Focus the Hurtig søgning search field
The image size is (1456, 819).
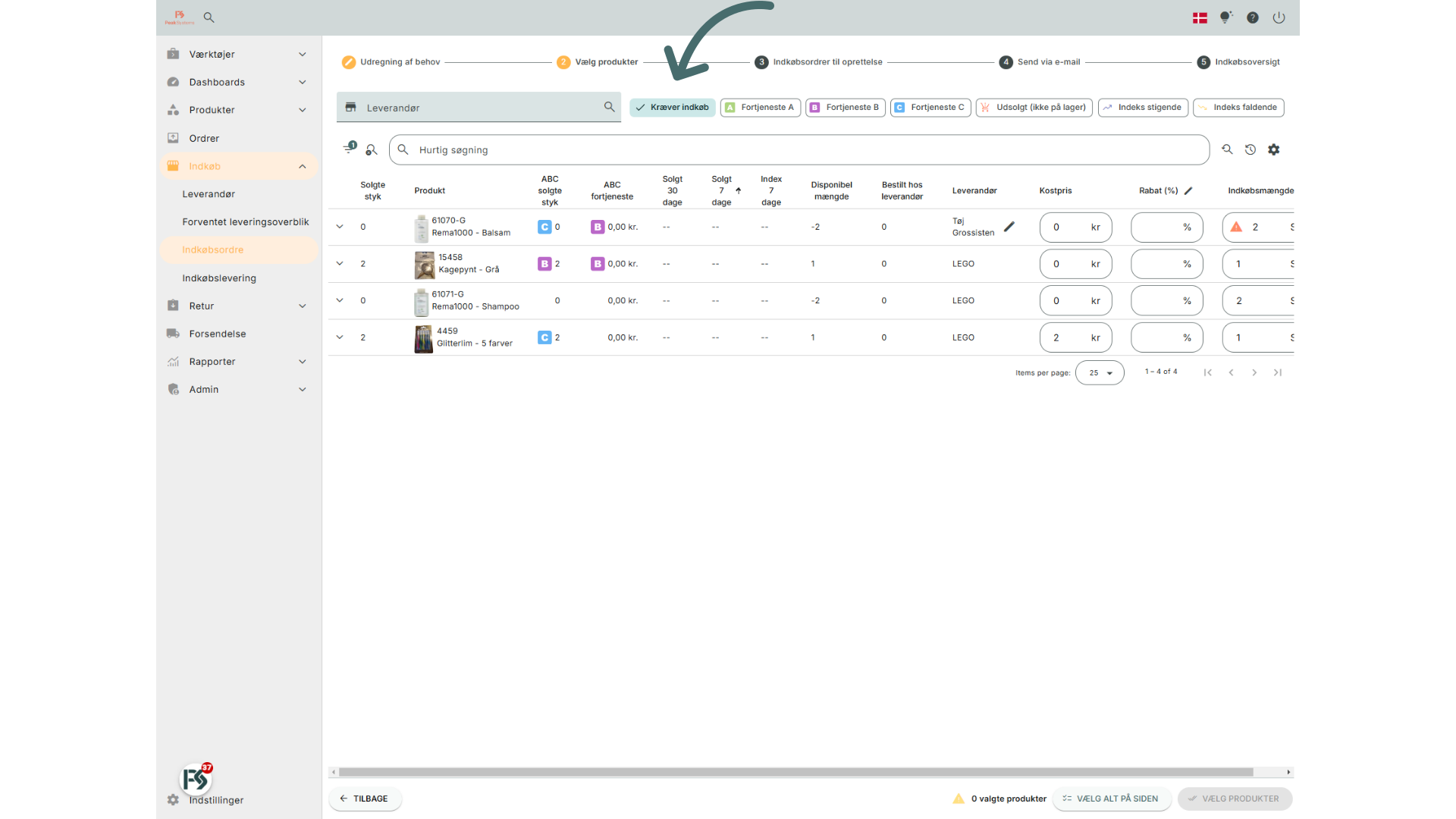coord(799,150)
